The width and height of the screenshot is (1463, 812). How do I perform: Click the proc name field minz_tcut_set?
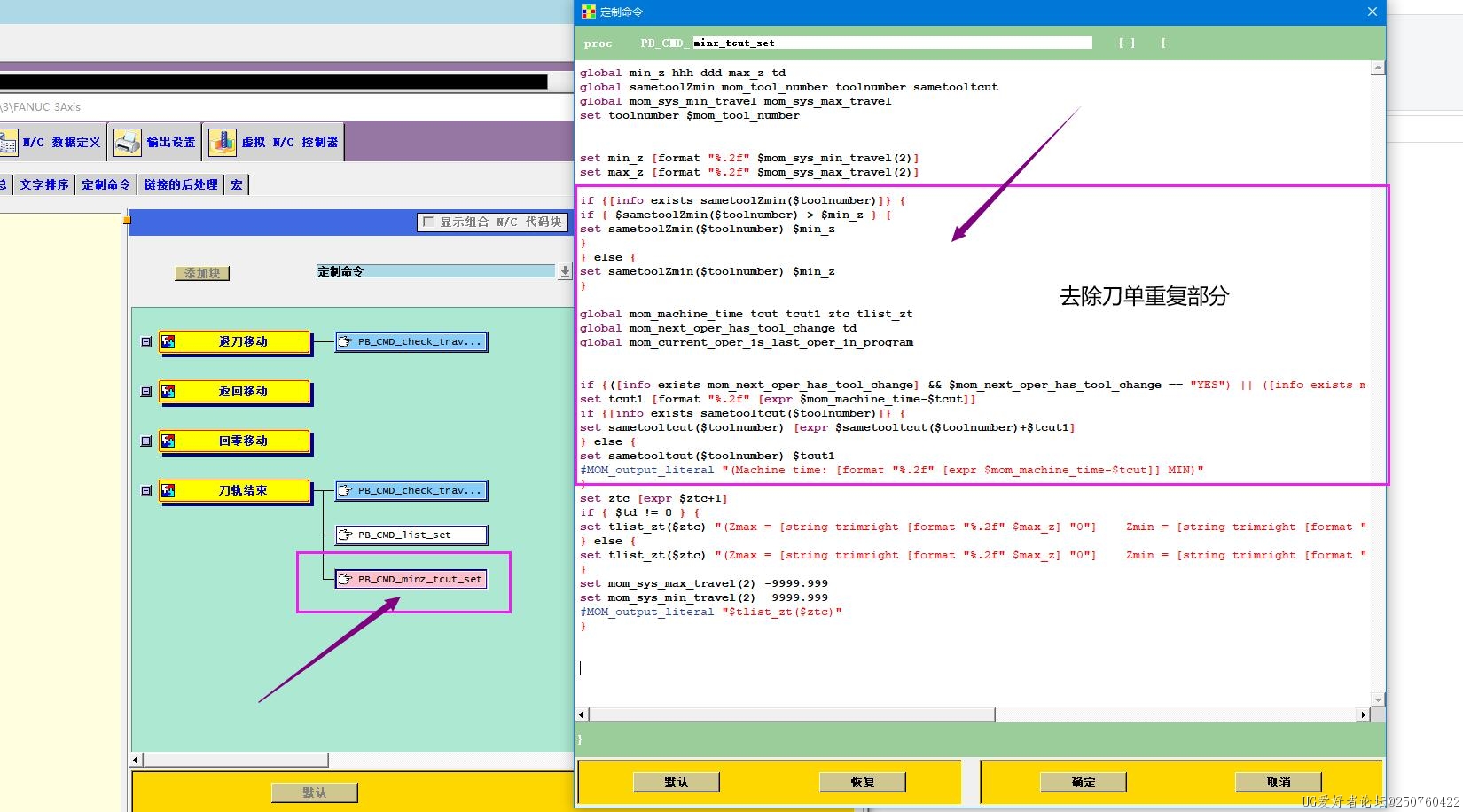click(x=892, y=43)
